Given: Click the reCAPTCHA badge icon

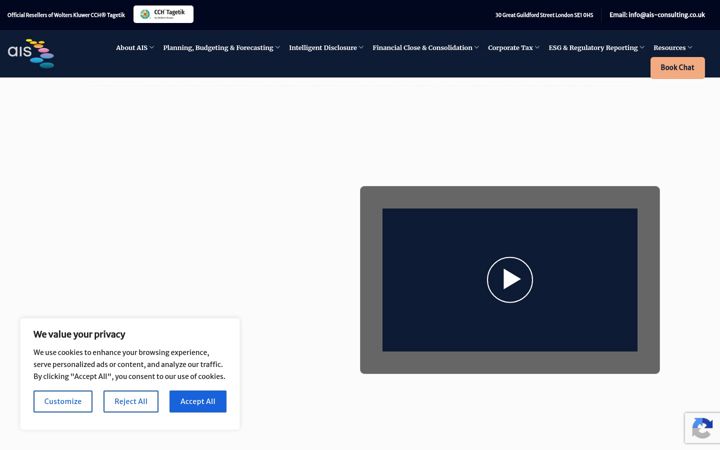Looking at the screenshot, I should tap(702, 428).
